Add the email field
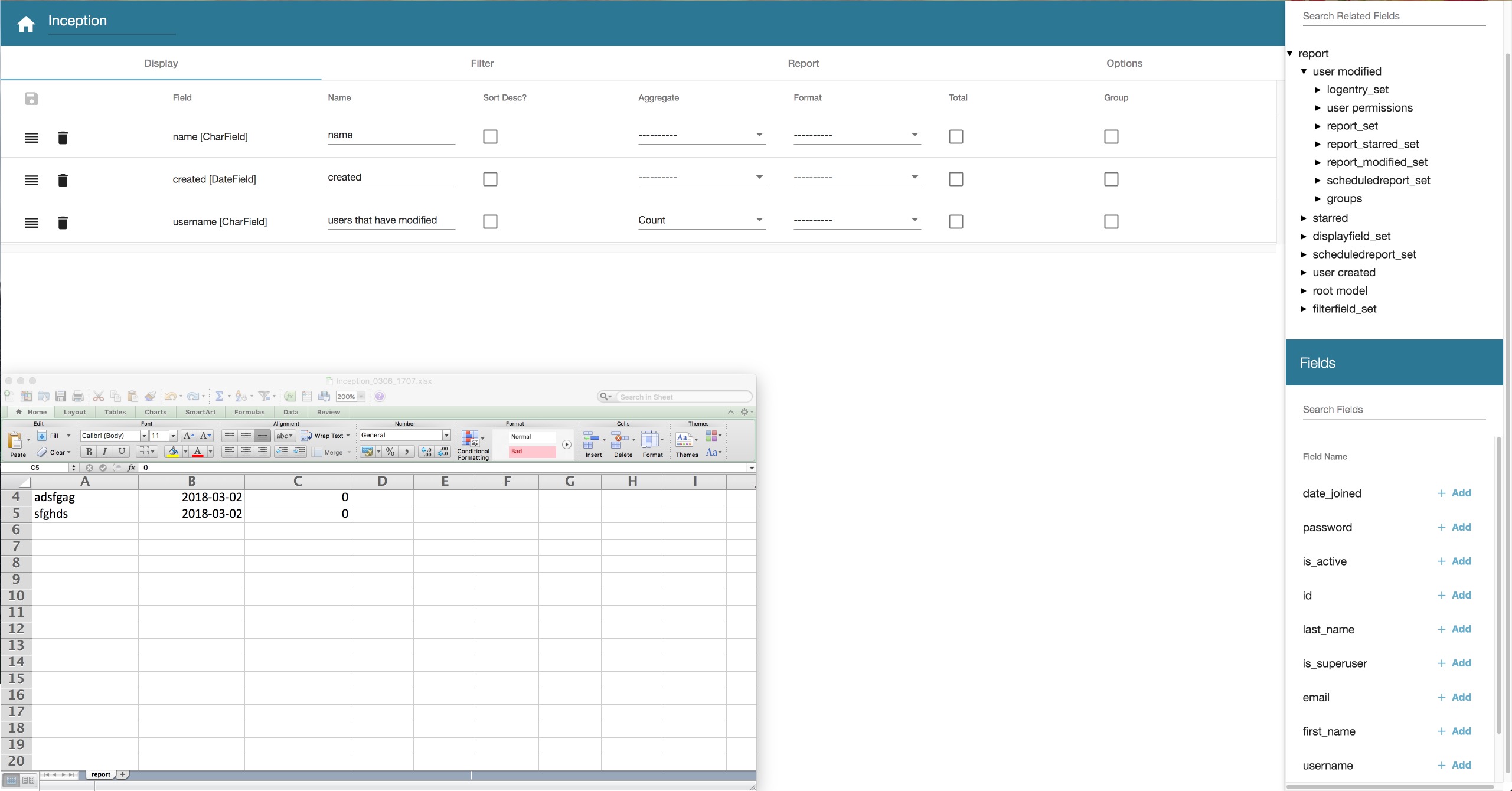 pyautogui.click(x=1454, y=697)
